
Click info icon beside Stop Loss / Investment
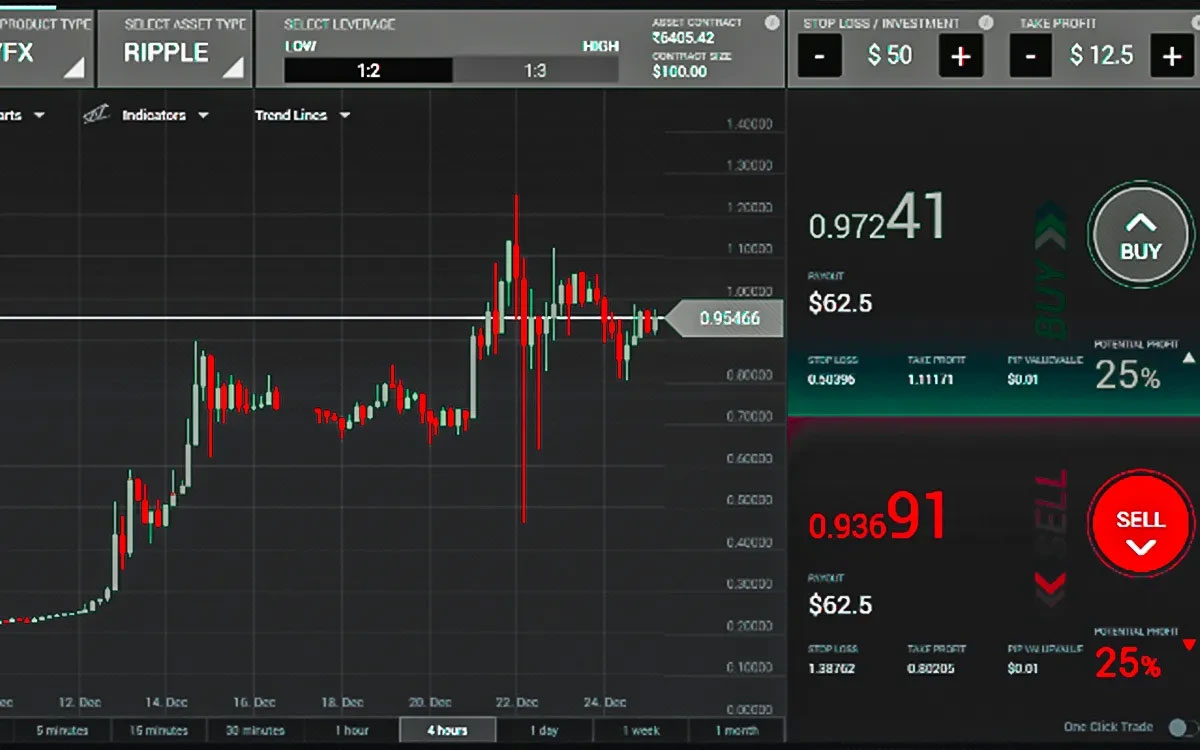(x=986, y=22)
